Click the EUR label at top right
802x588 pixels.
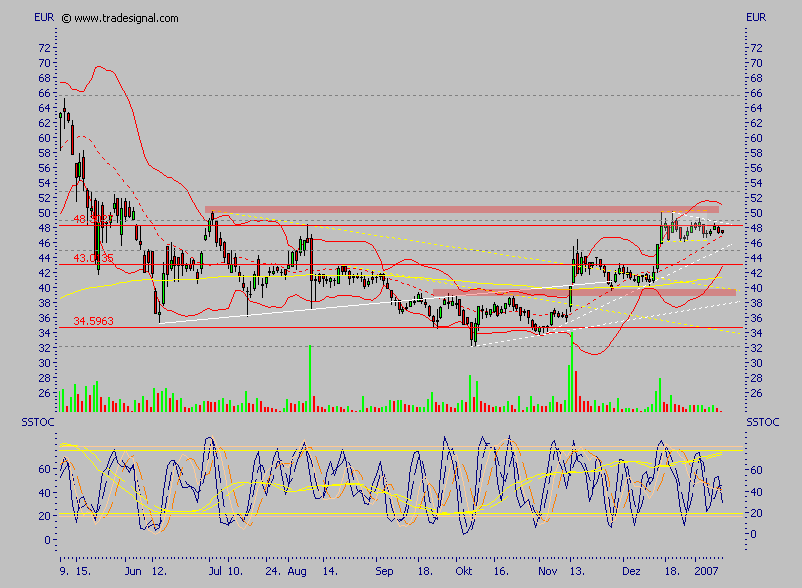click(x=756, y=18)
